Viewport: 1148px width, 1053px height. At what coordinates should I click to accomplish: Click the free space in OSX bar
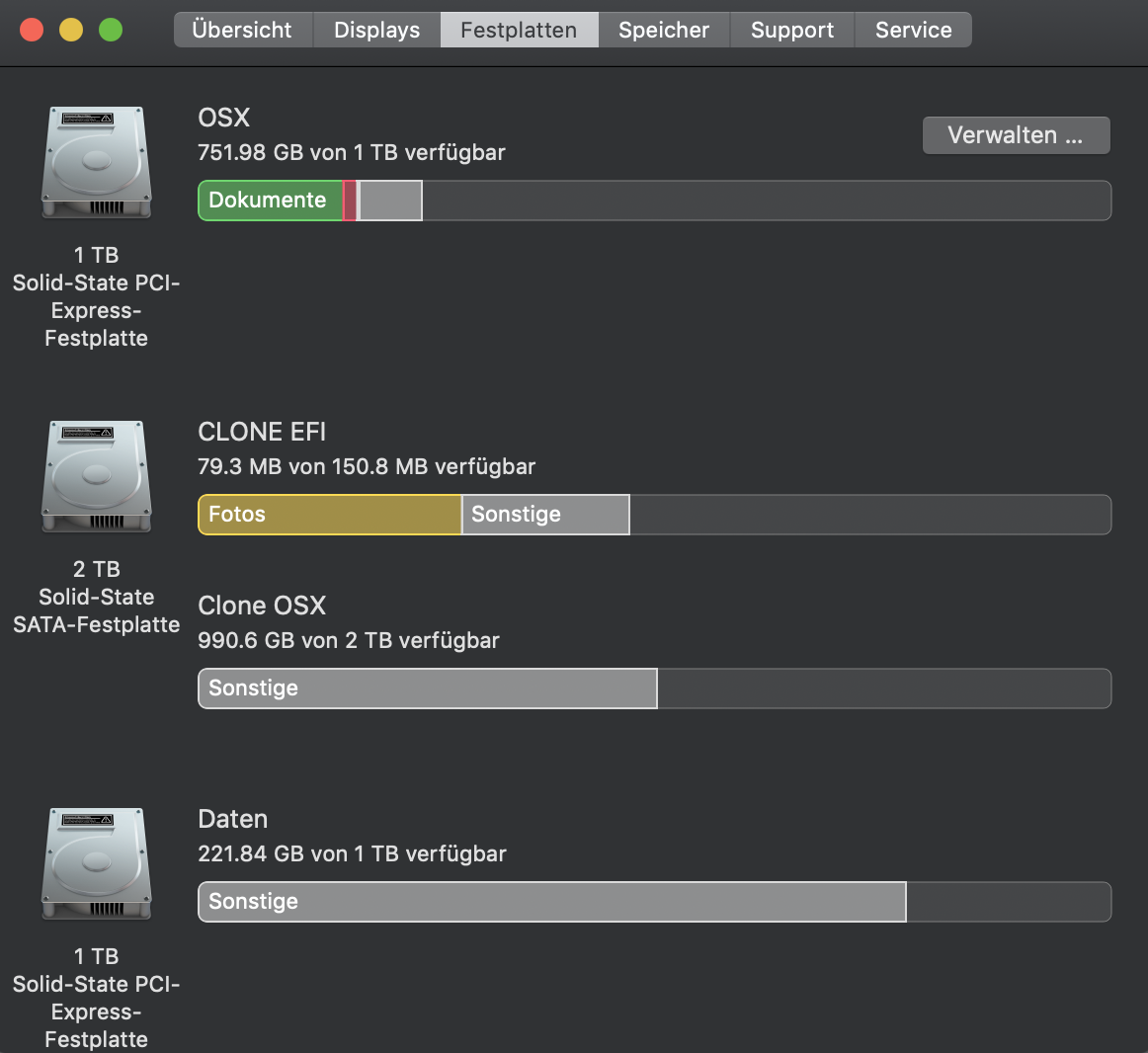tap(766, 201)
